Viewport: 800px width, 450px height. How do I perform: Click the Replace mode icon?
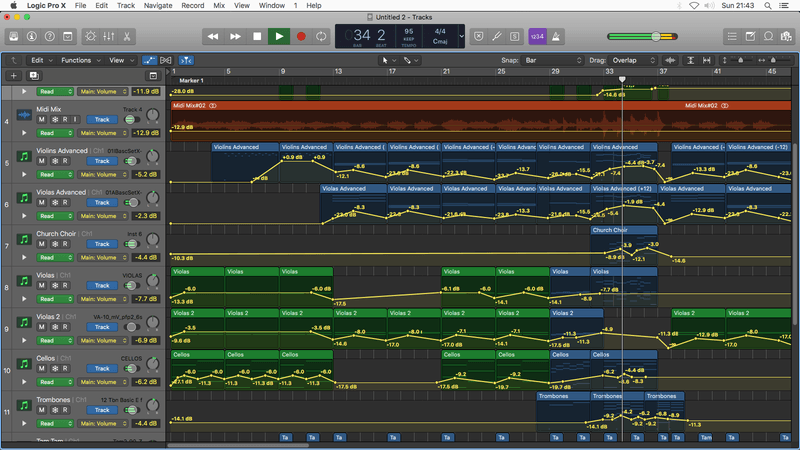479,36
